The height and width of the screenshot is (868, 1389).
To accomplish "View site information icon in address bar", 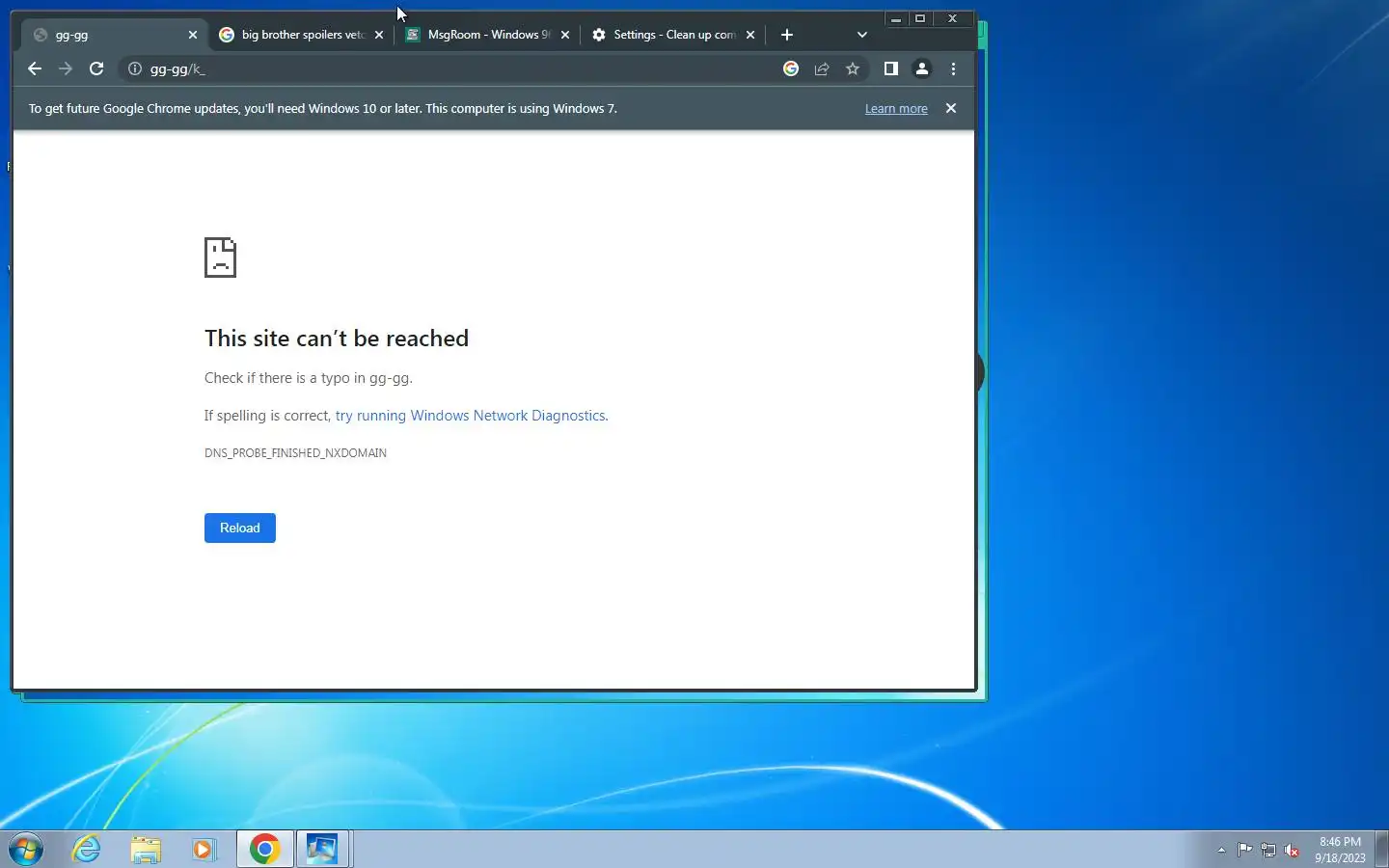I will tap(135, 68).
